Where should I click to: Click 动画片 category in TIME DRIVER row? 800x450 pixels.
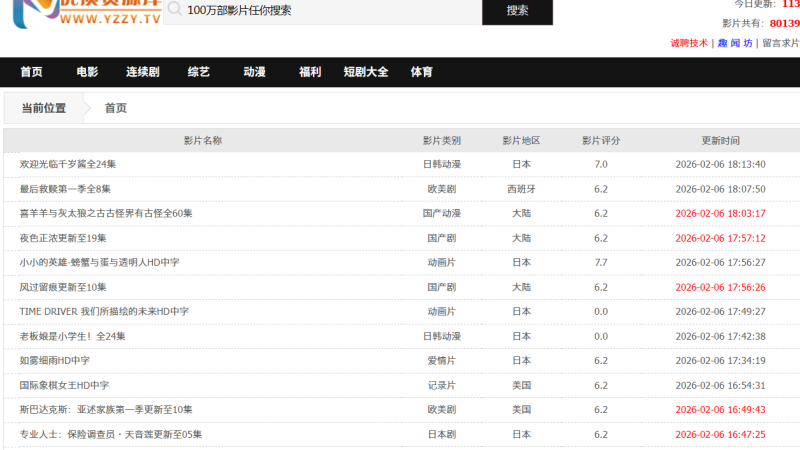point(442,311)
